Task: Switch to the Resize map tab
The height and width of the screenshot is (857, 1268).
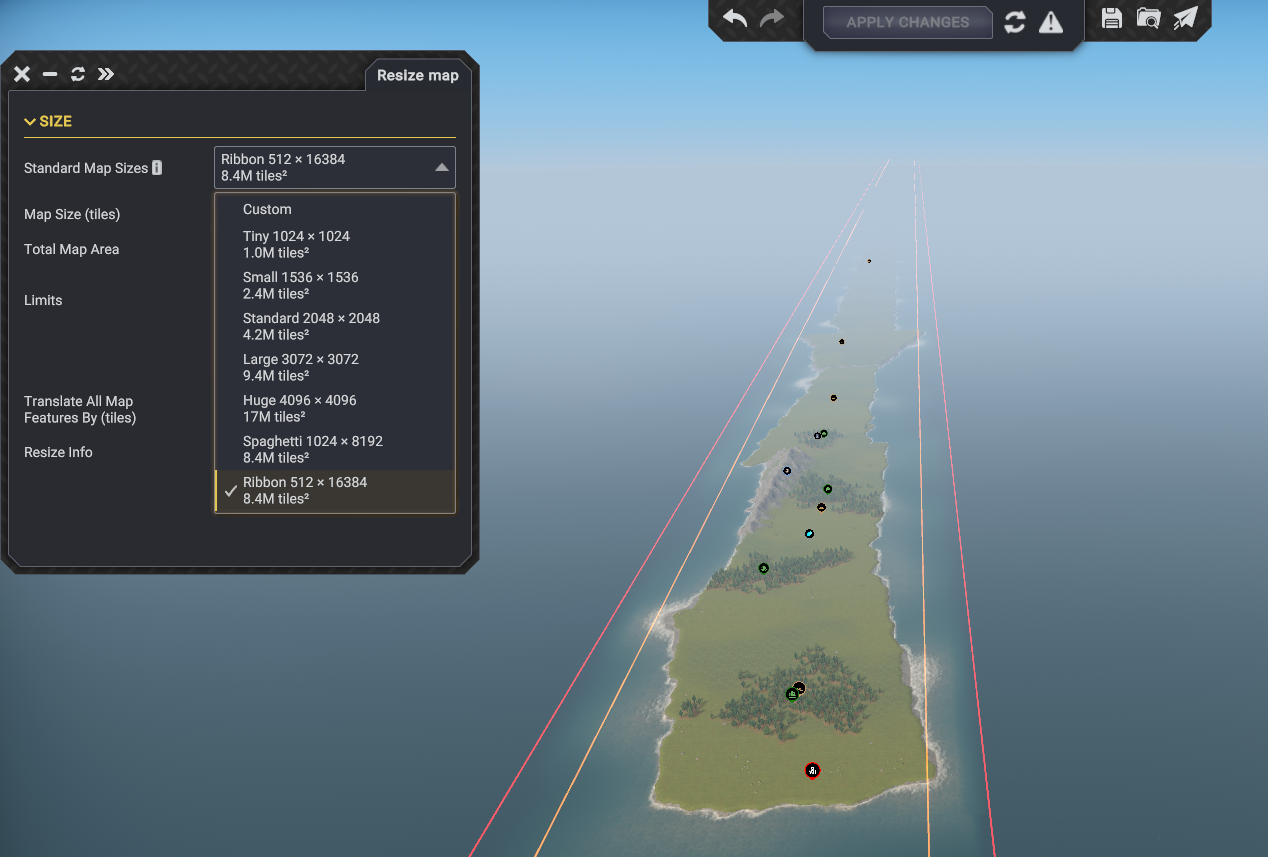Action: [x=417, y=76]
